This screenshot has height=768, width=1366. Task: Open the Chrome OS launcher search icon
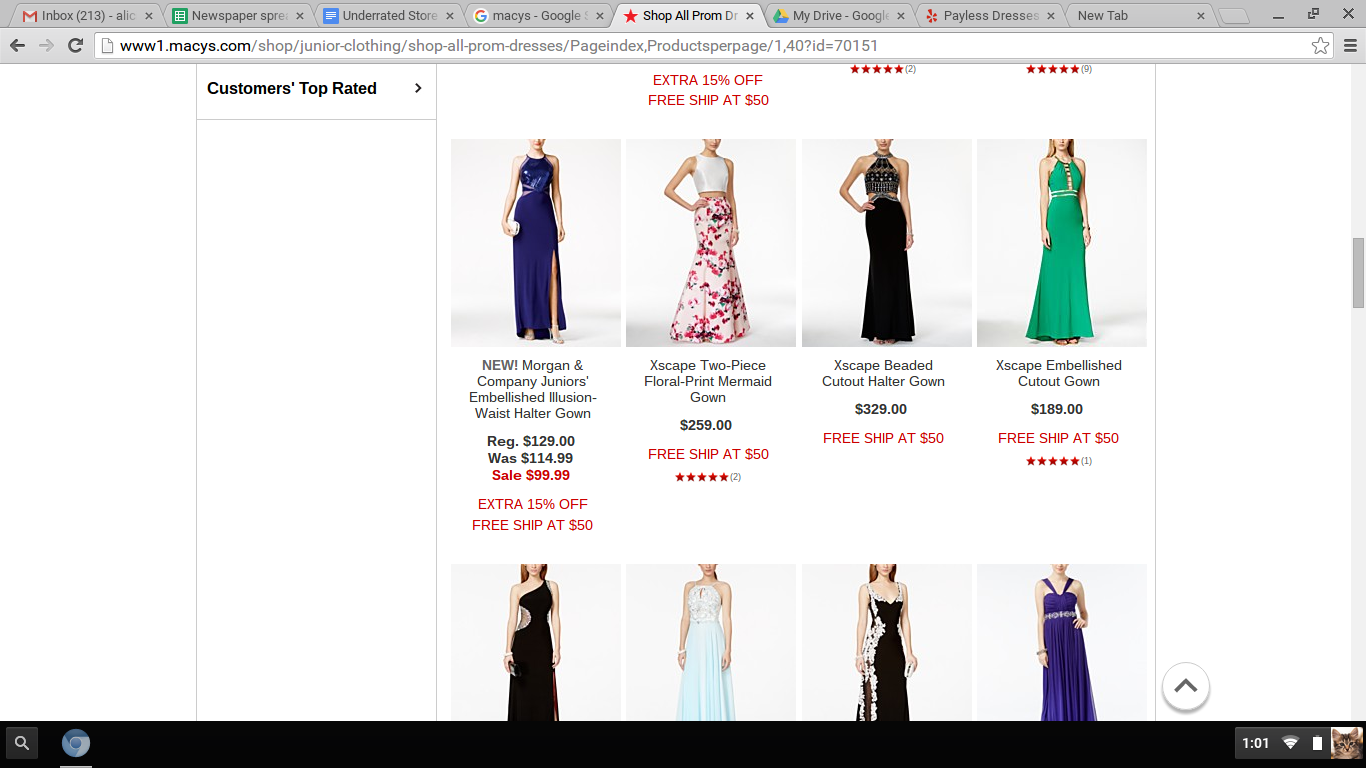[22, 743]
